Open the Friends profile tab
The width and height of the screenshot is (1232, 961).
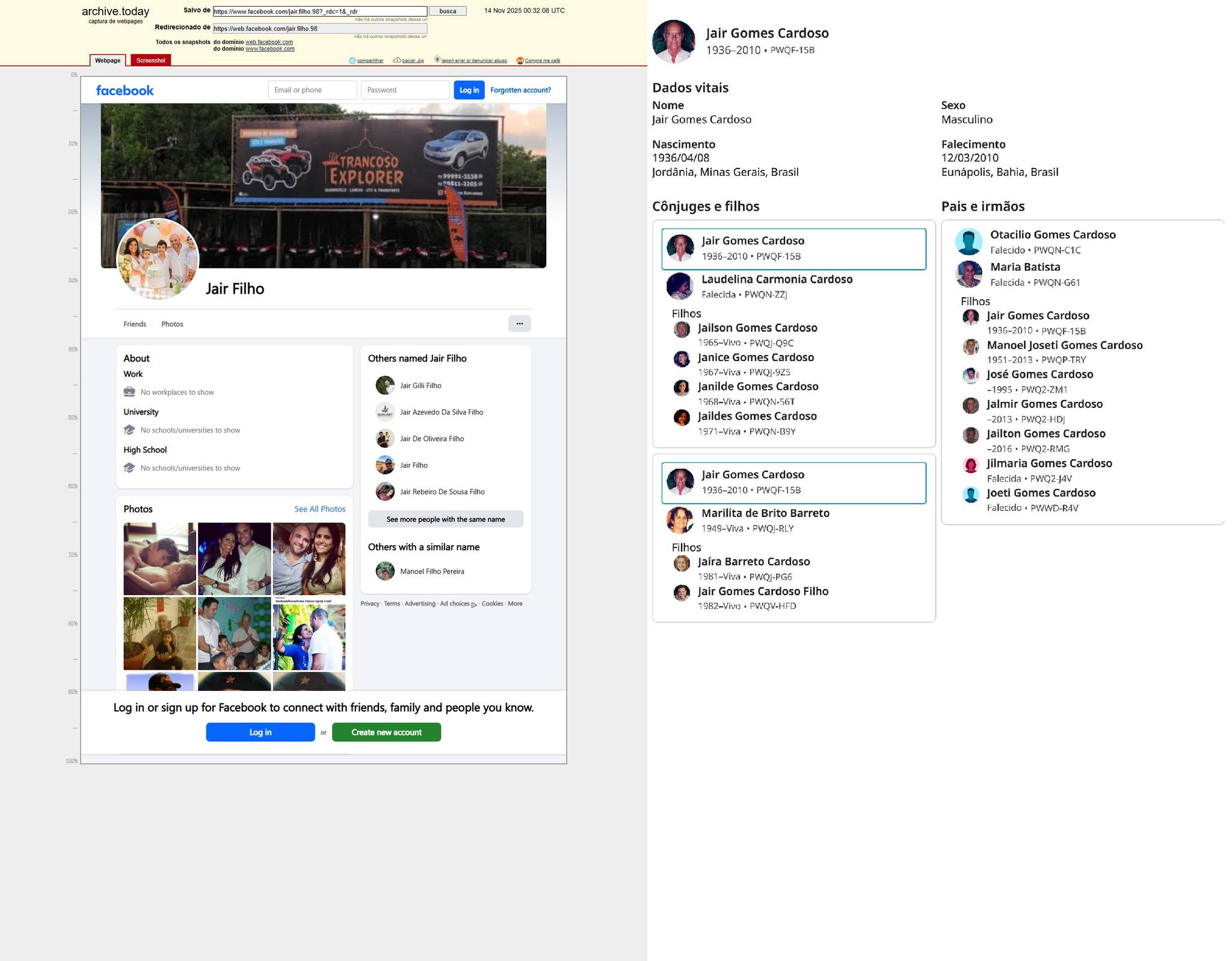135,324
